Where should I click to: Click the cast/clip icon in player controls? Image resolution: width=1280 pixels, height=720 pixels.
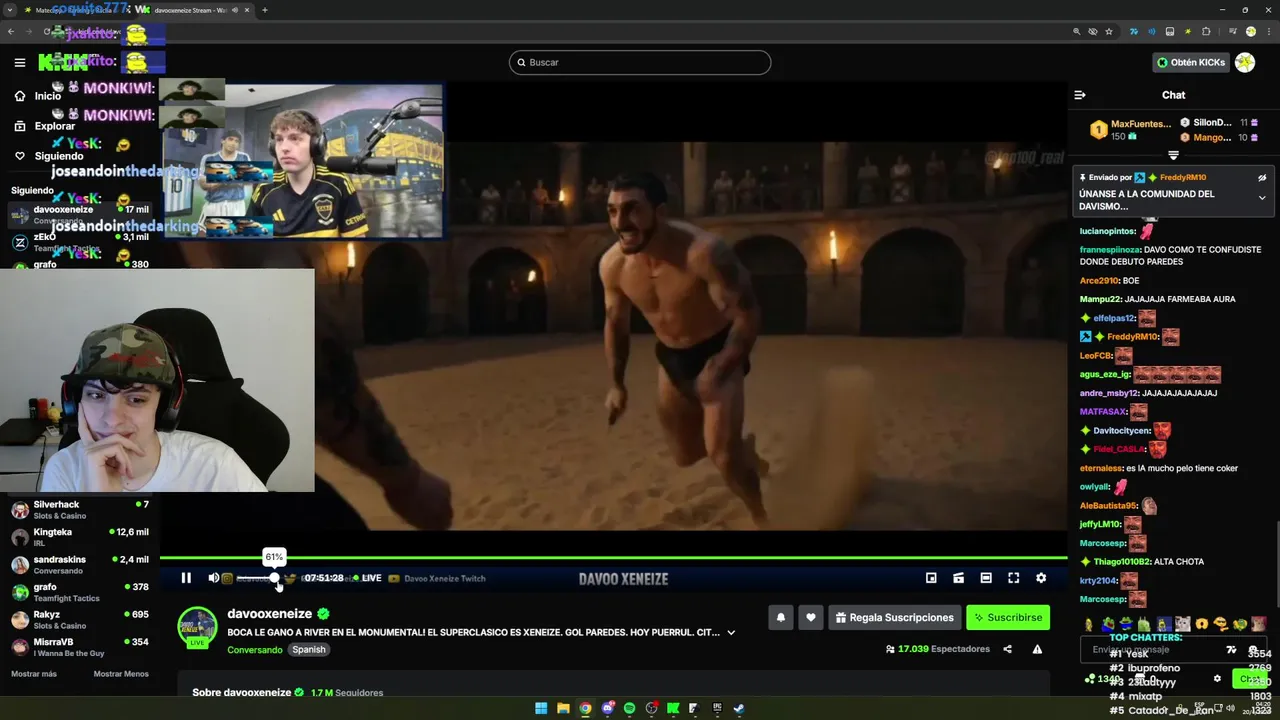coord(958,578)
